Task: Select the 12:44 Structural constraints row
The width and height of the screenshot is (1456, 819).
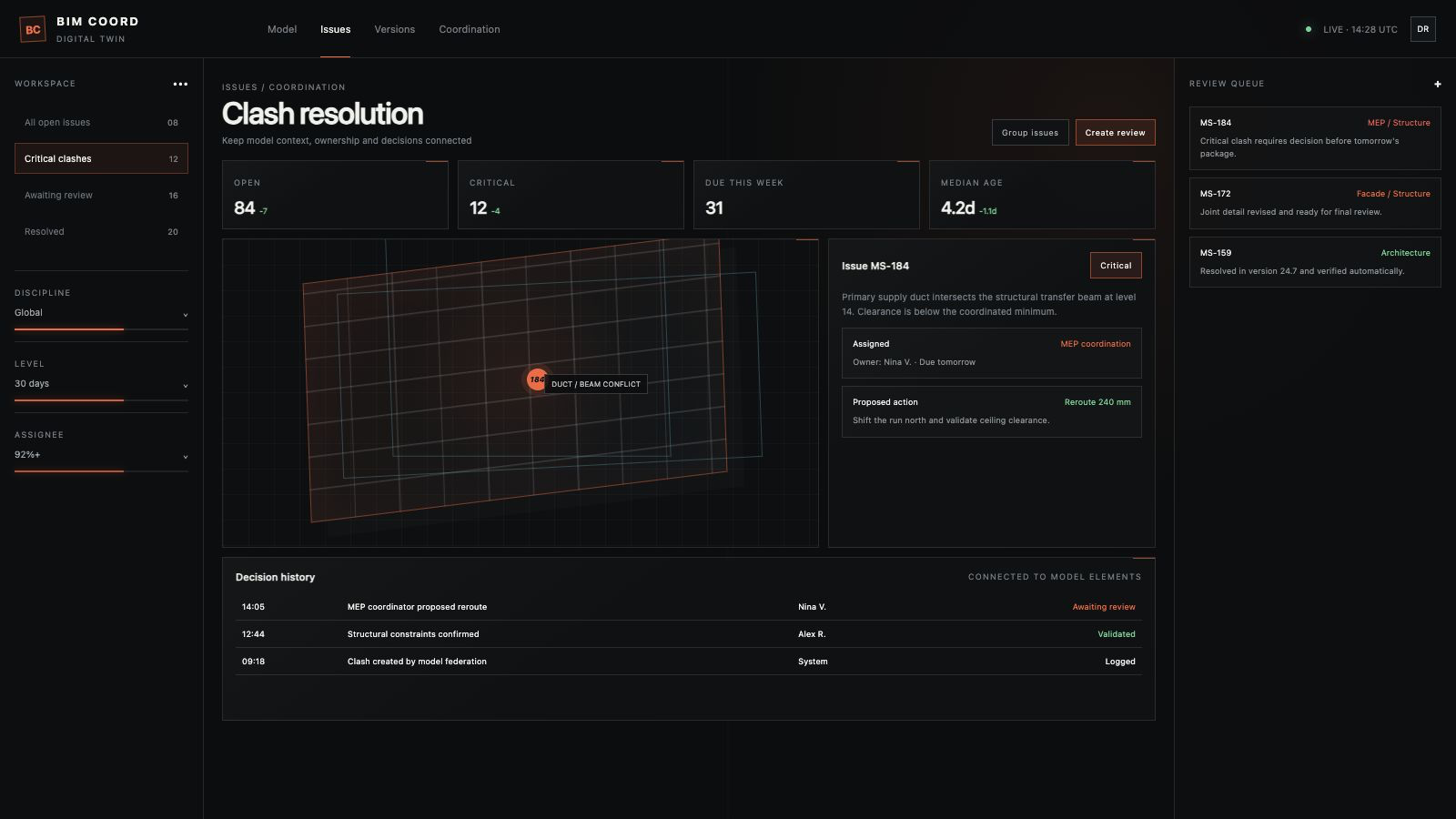Action: [x=688, y=634]
